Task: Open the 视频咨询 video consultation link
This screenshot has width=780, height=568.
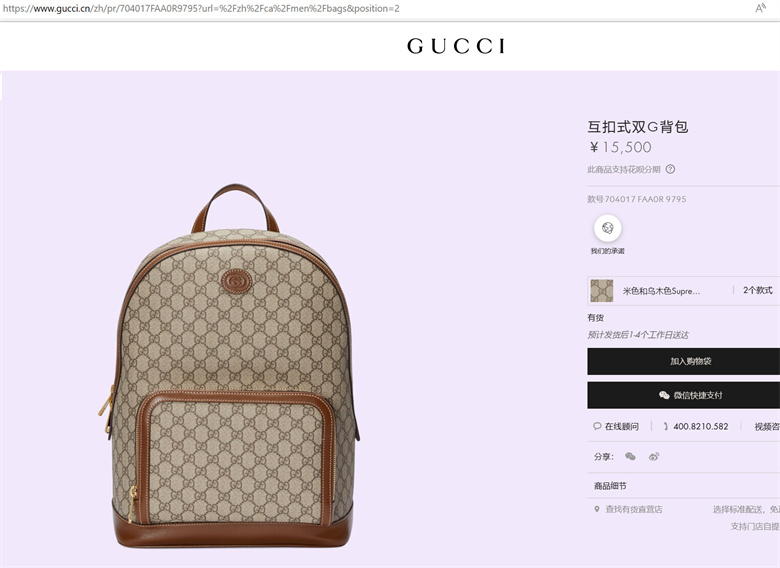Action: (x=767, y=427)
